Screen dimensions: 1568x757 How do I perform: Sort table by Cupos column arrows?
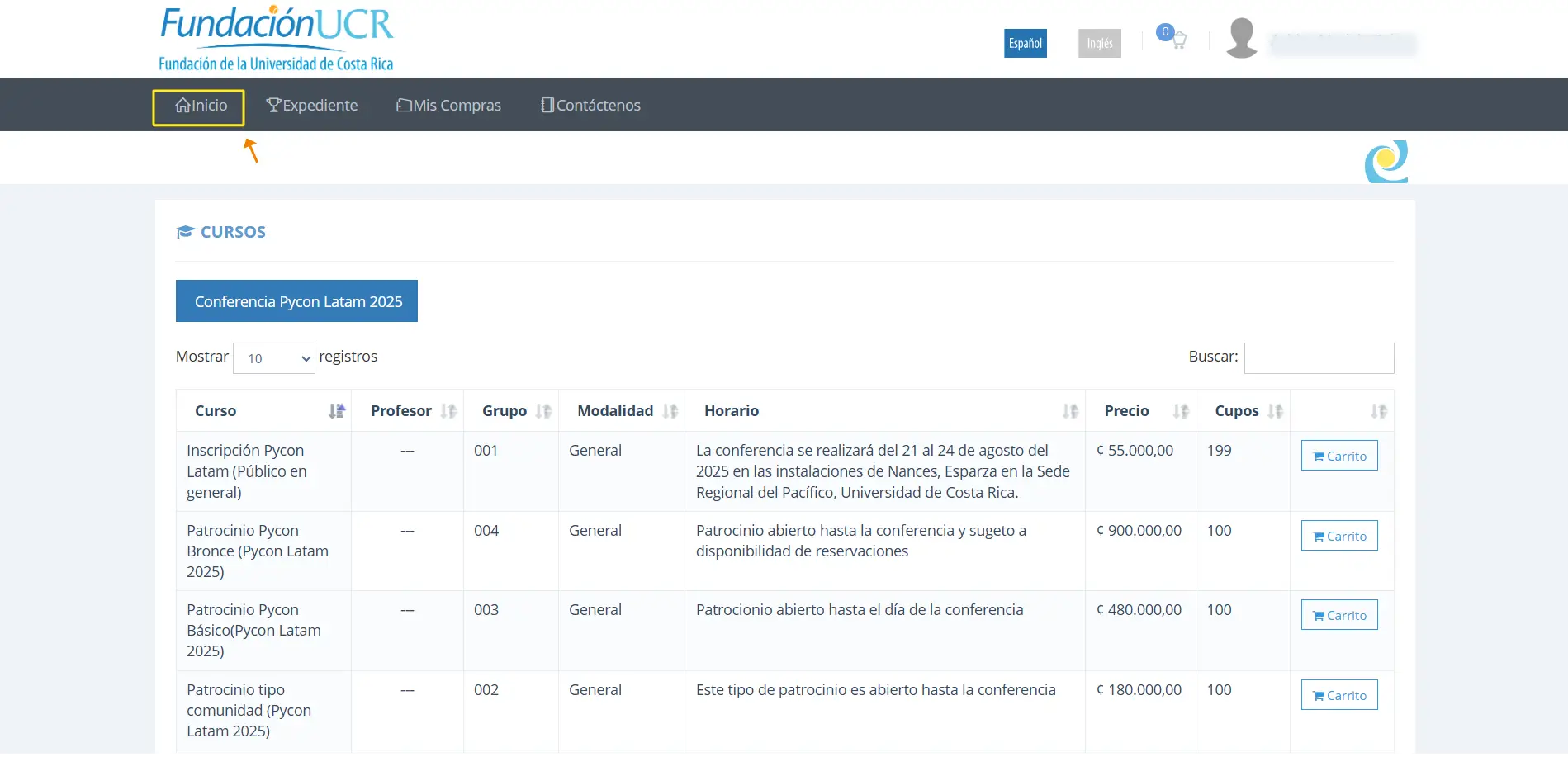click(1275, 411)
